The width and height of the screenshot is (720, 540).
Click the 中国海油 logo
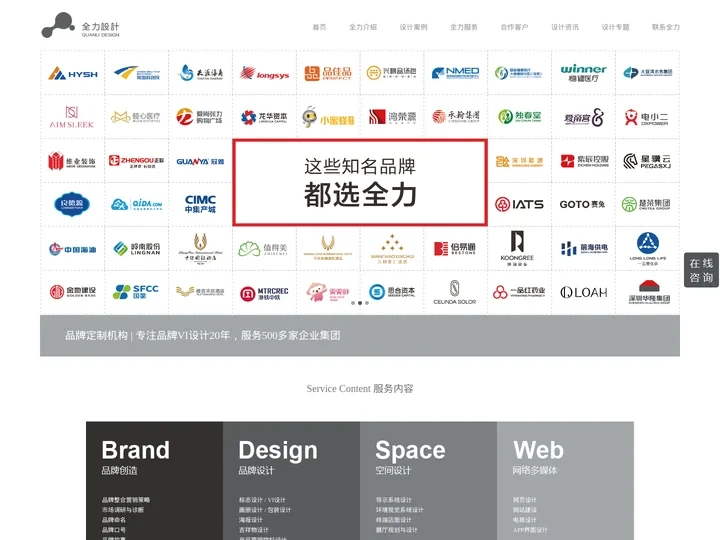point(73,249)
